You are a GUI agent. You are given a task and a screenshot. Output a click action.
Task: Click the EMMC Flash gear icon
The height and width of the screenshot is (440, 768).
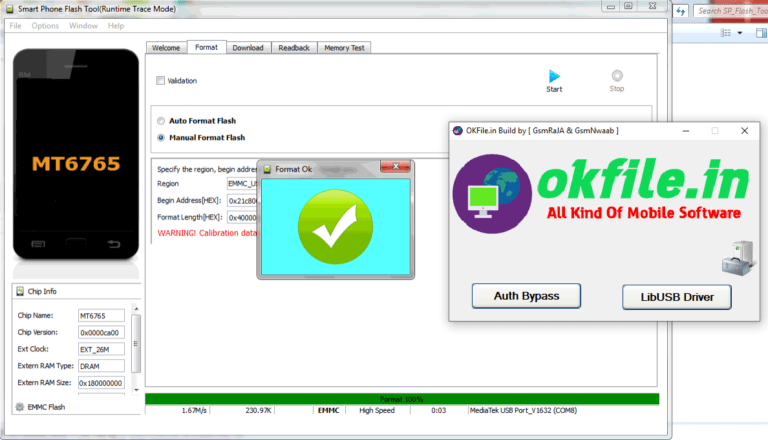[x=20, y=407]
